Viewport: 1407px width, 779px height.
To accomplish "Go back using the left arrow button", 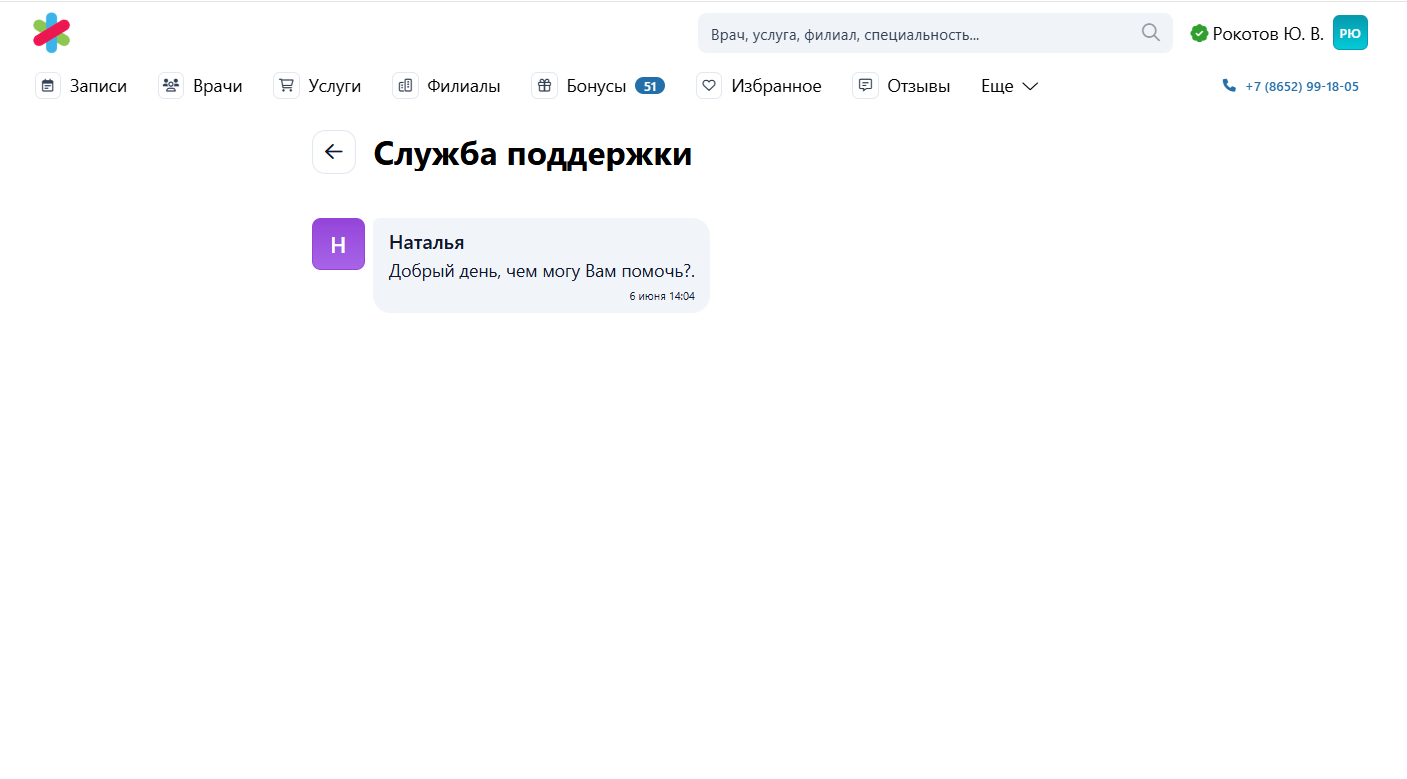I will (334, 152).
